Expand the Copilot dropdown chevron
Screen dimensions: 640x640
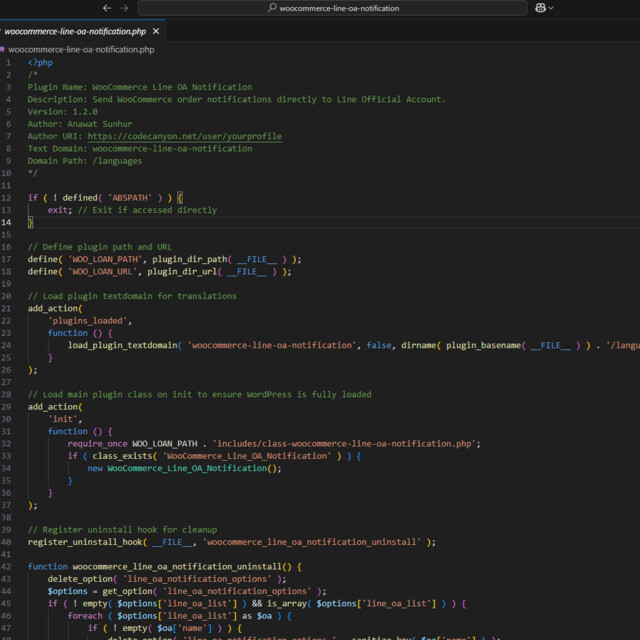[553, 8]
